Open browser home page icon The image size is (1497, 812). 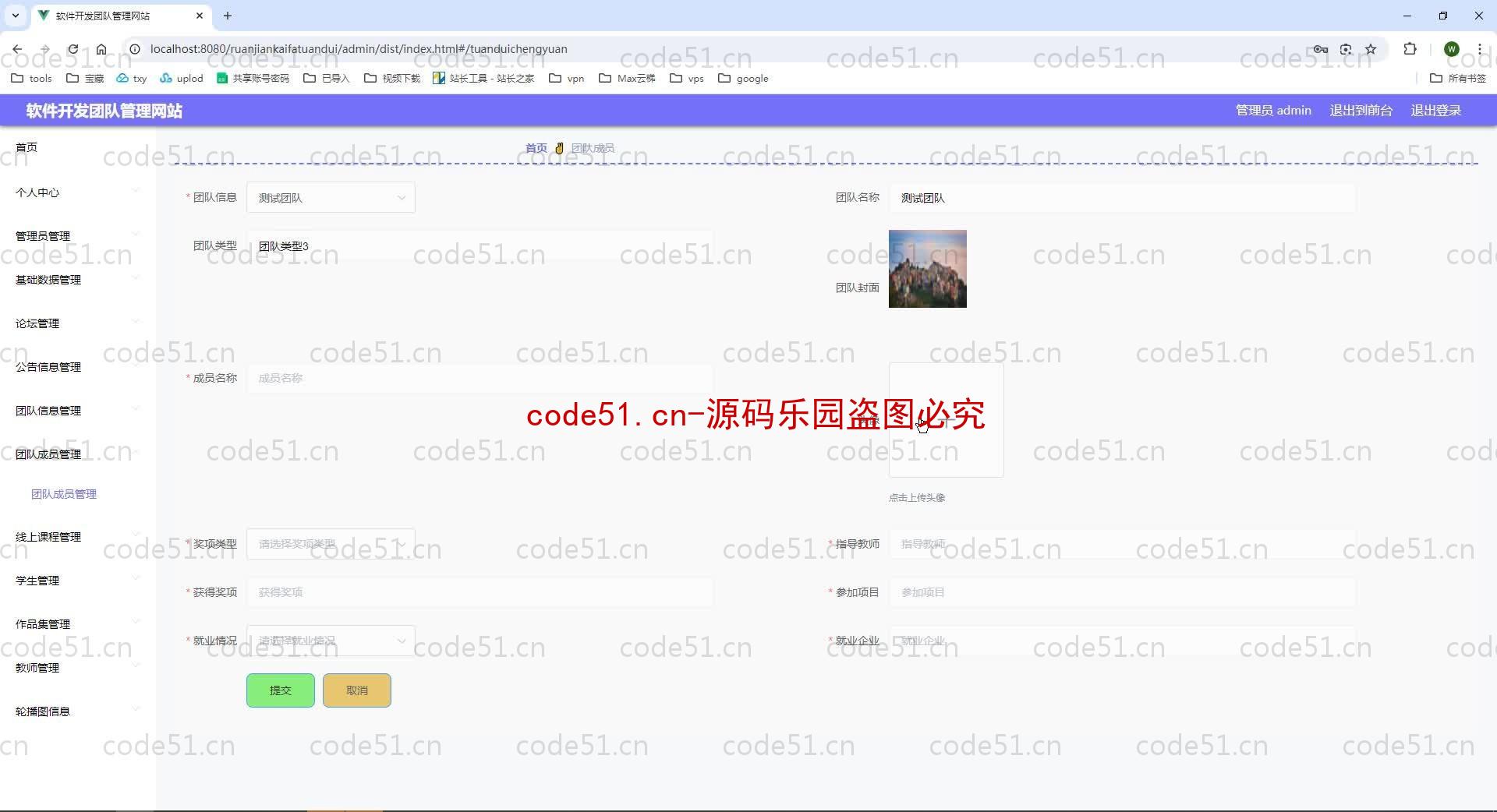[x=101, y=49]
